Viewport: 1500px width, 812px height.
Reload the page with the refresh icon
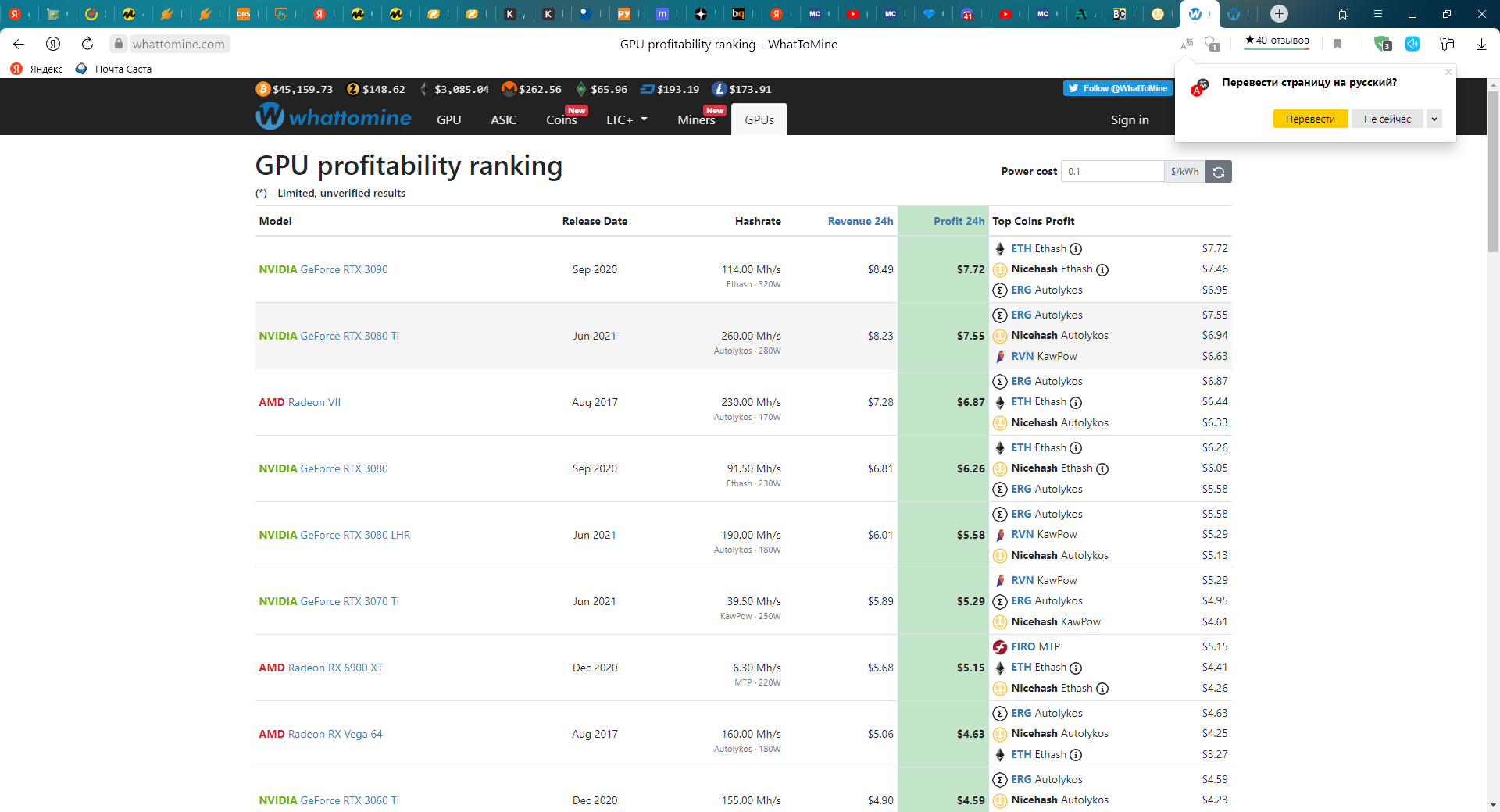(x=87, y=44)
